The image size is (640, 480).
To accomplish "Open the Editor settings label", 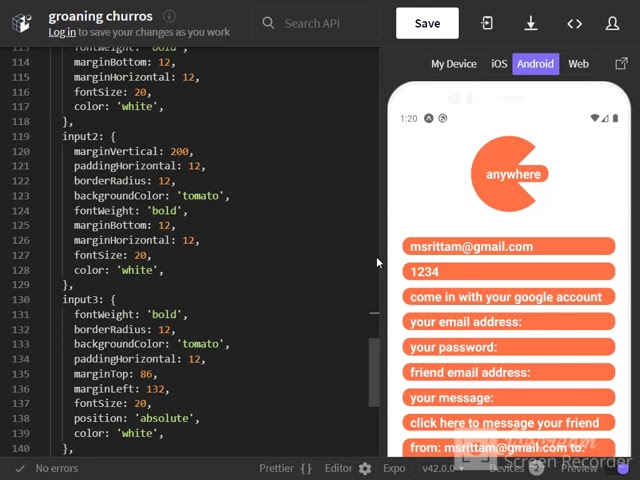I will tap(338, 469).
